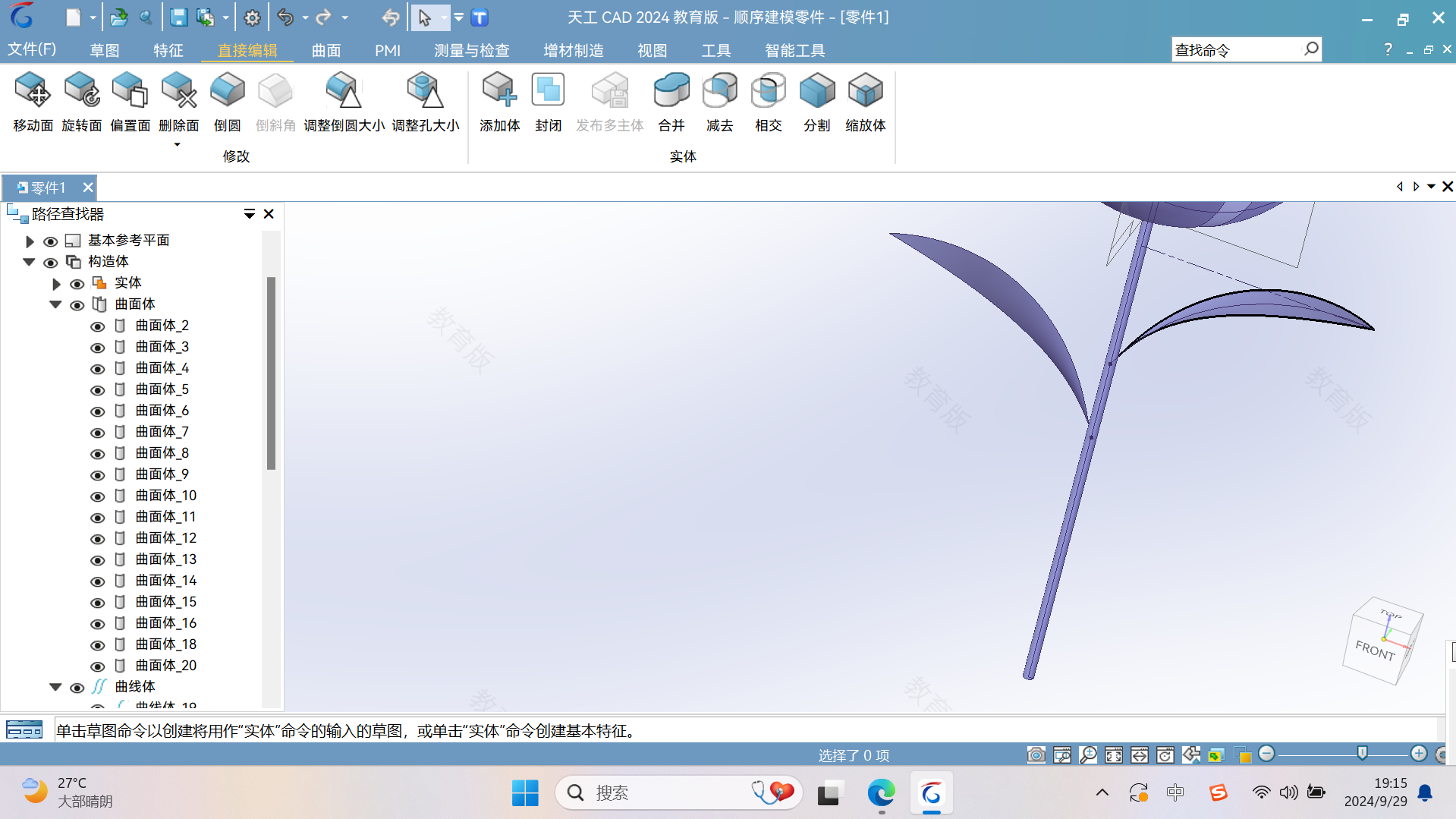Hide 曲面体_10 via eye icon
The image size is (1456, 819).
[x=97, y=496]
